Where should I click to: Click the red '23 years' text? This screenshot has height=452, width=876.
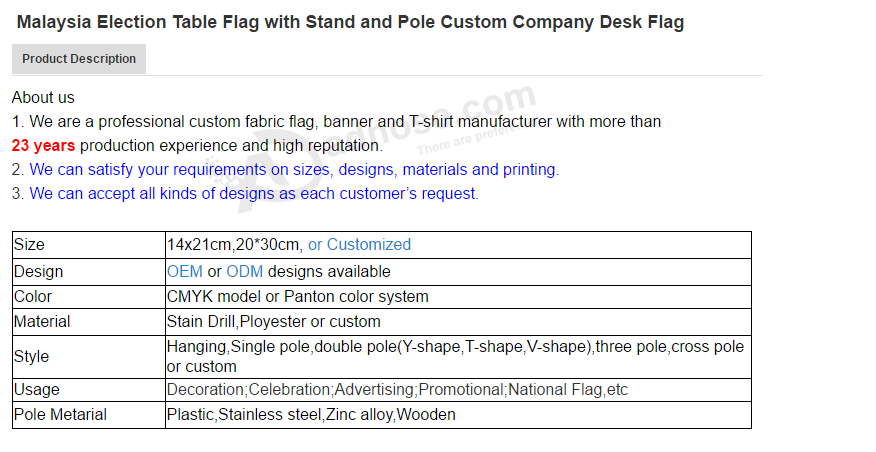(43, 146)
